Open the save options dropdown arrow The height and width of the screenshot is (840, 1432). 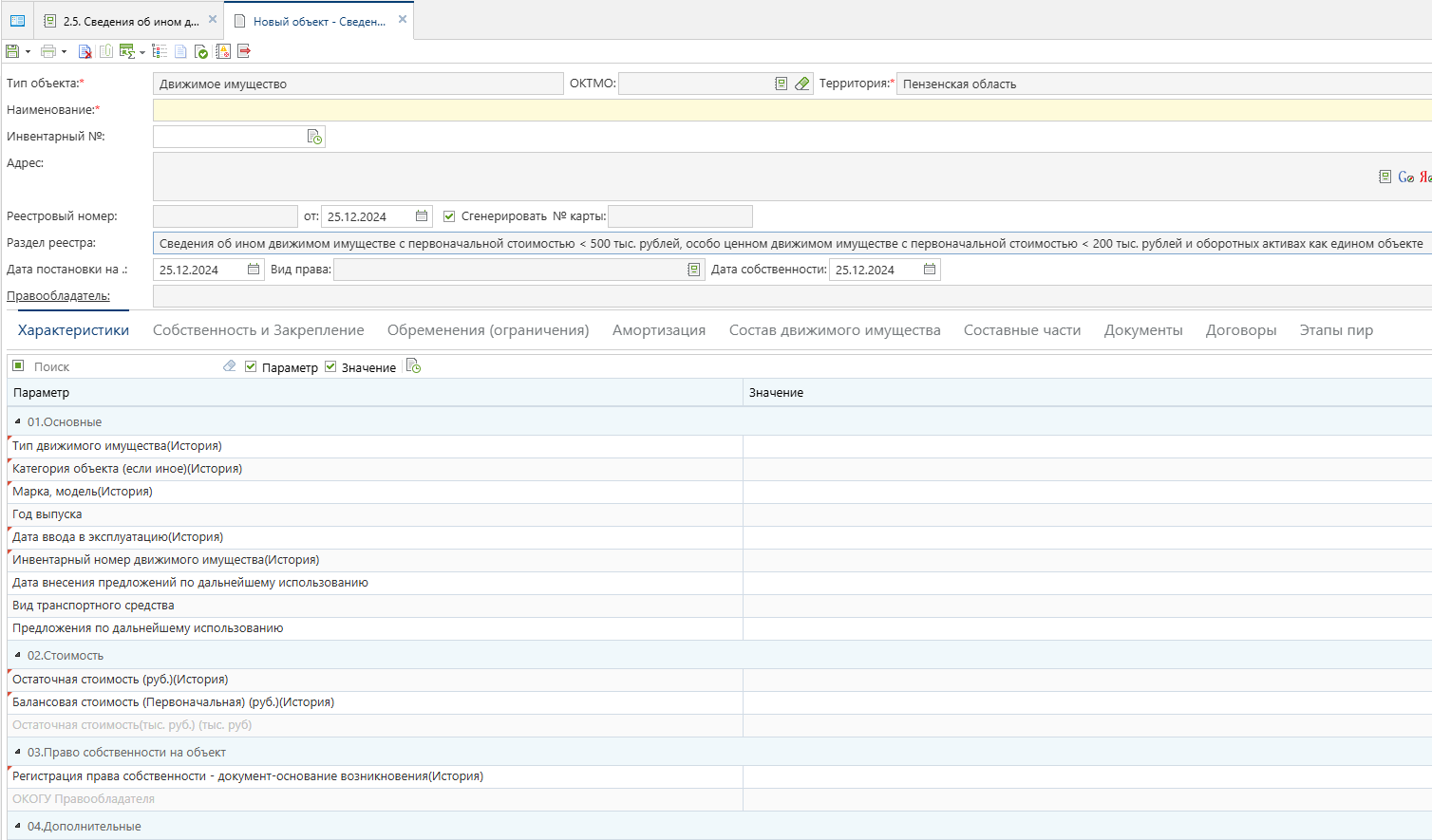(x=28, y=52)
